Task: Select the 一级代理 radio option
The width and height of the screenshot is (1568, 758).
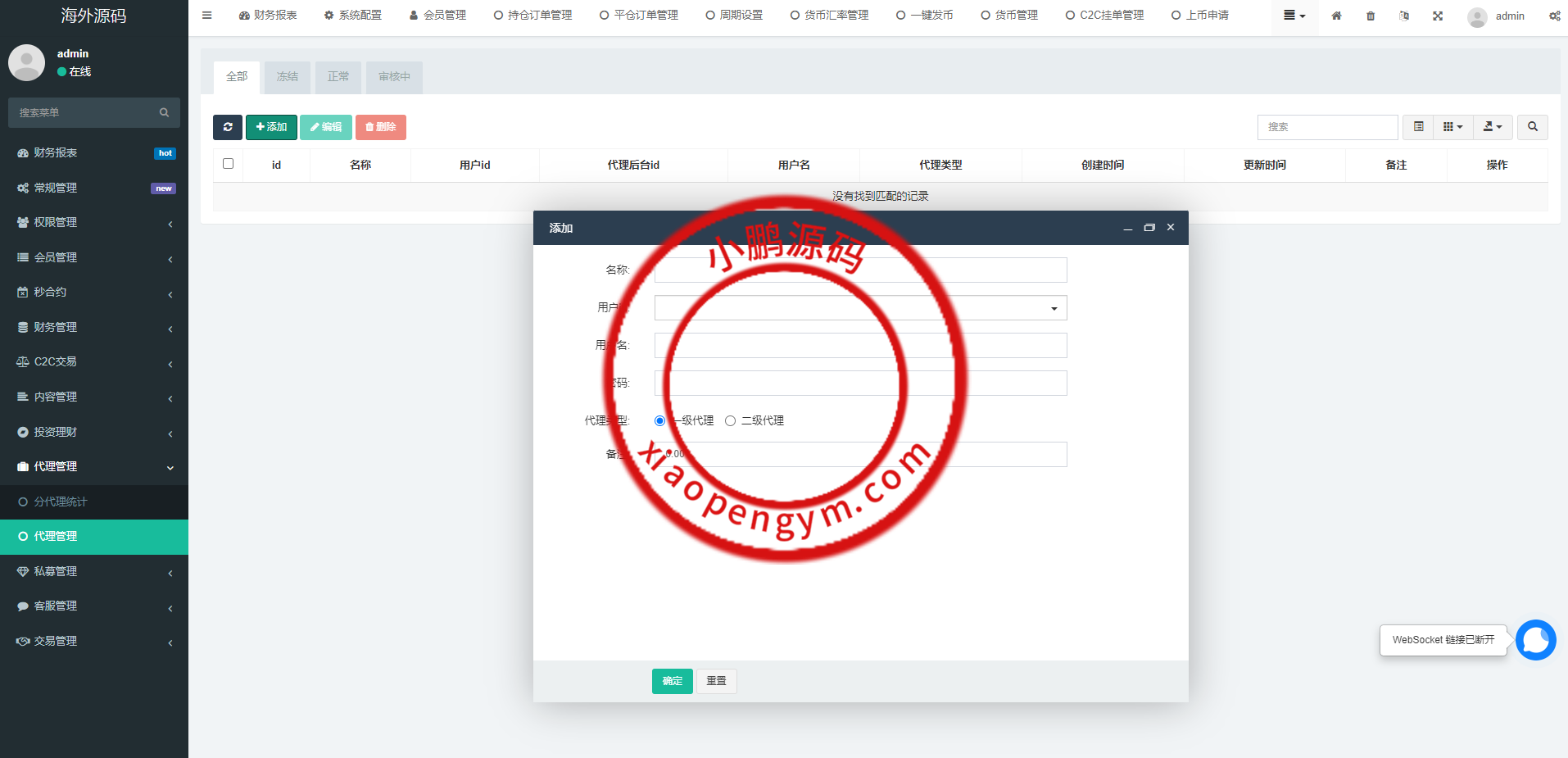Action: point(659,420)
